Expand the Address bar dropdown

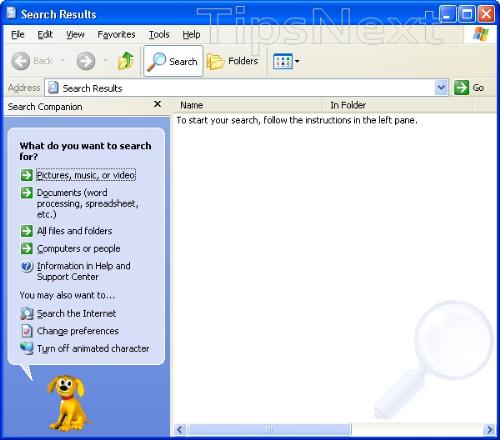pyautogui.click(x=441, y=88)
